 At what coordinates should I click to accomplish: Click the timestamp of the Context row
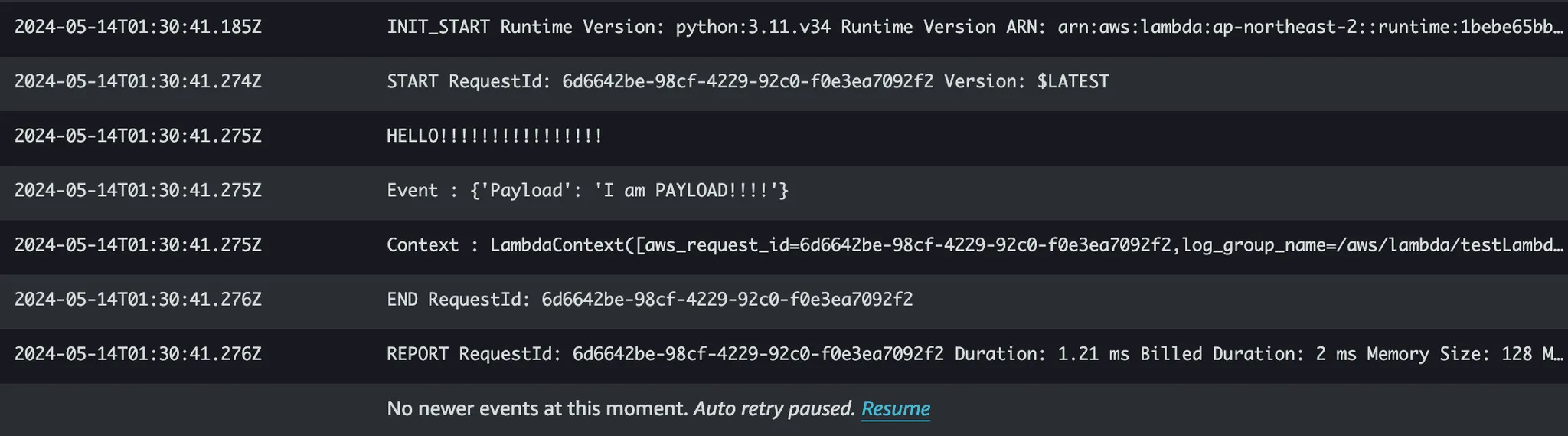138,245
